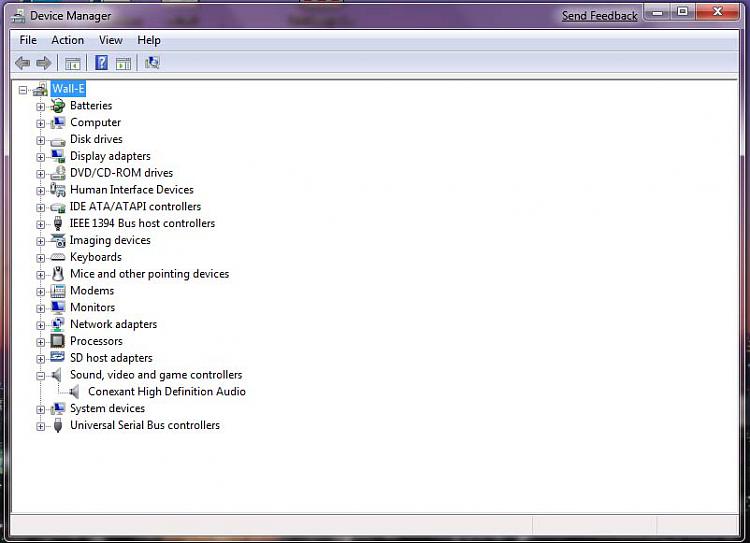Image resolution: width=750 pixels, height=543 pixels.
Task: Click the Human Interface Devices icon
Action: [58, 189]
